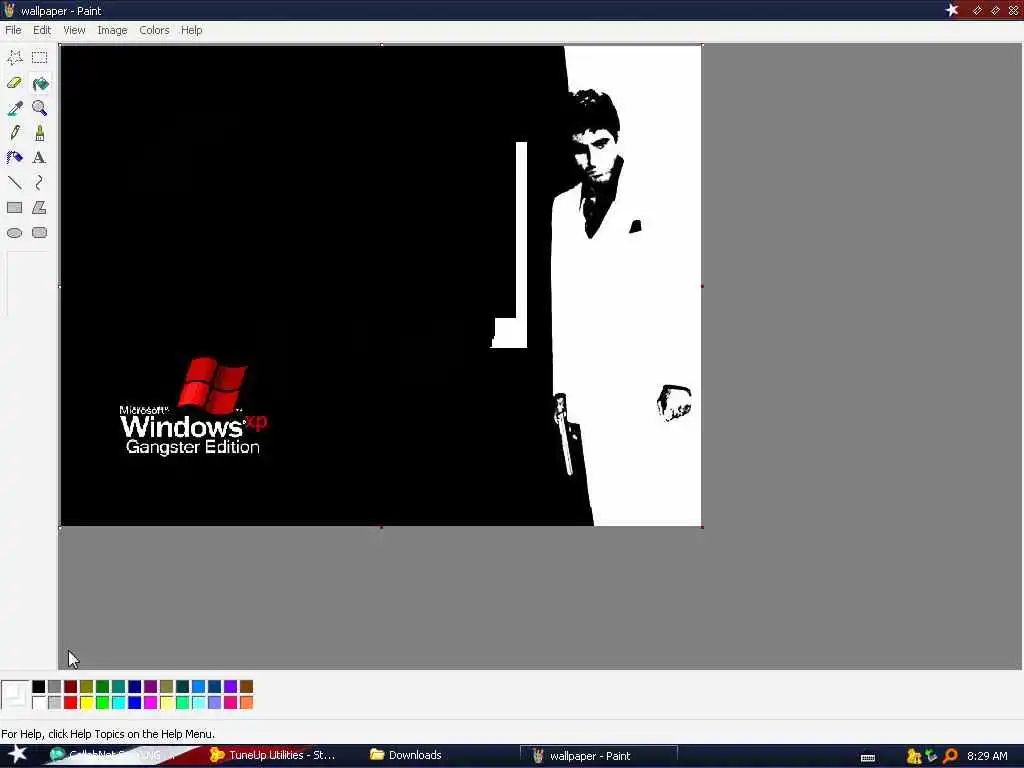Select the Free-Form Select tool
Viewport: 1024px width, 768px height.
coord(14,57)
